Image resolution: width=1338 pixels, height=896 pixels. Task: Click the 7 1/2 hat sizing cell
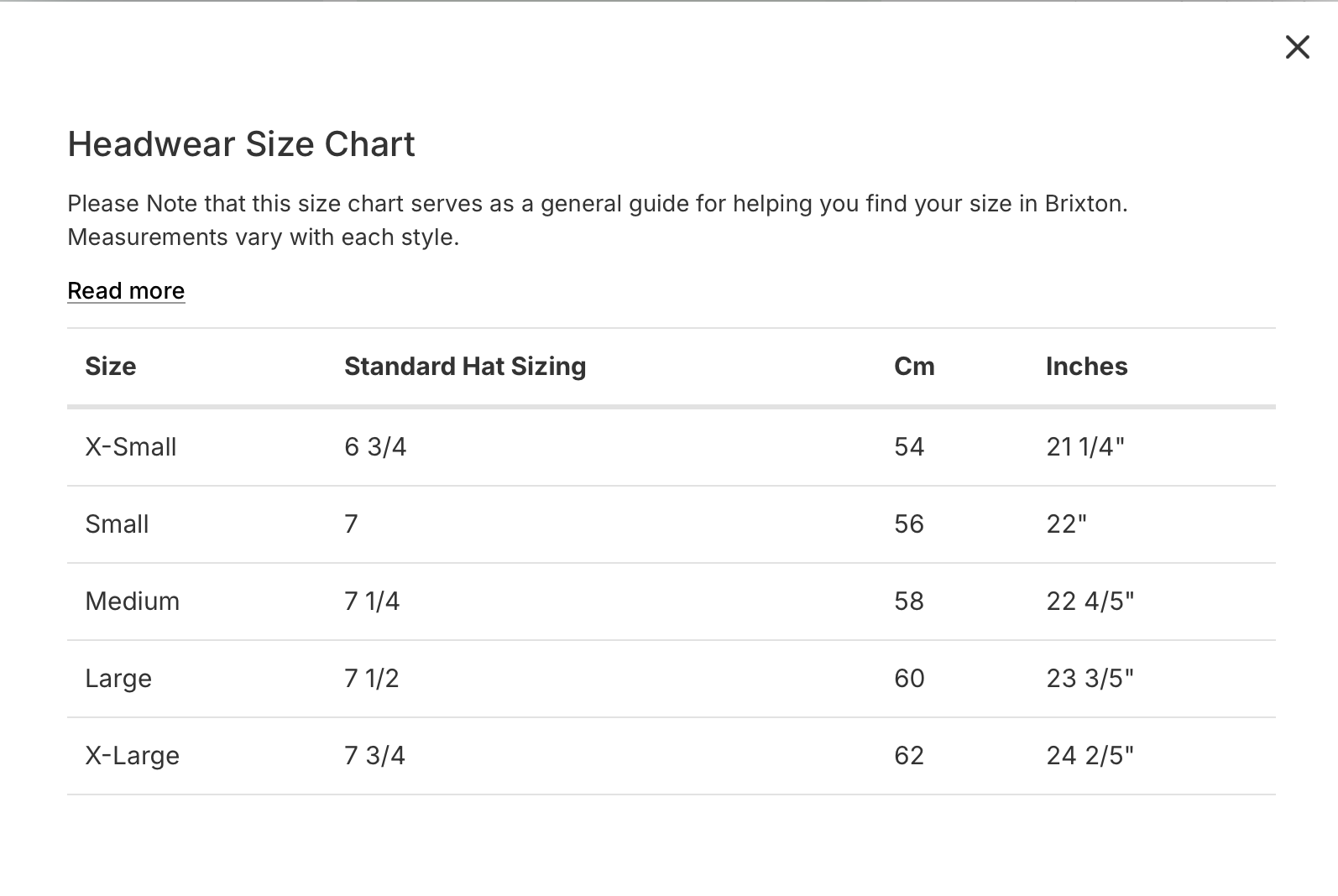tap(372, 679)
